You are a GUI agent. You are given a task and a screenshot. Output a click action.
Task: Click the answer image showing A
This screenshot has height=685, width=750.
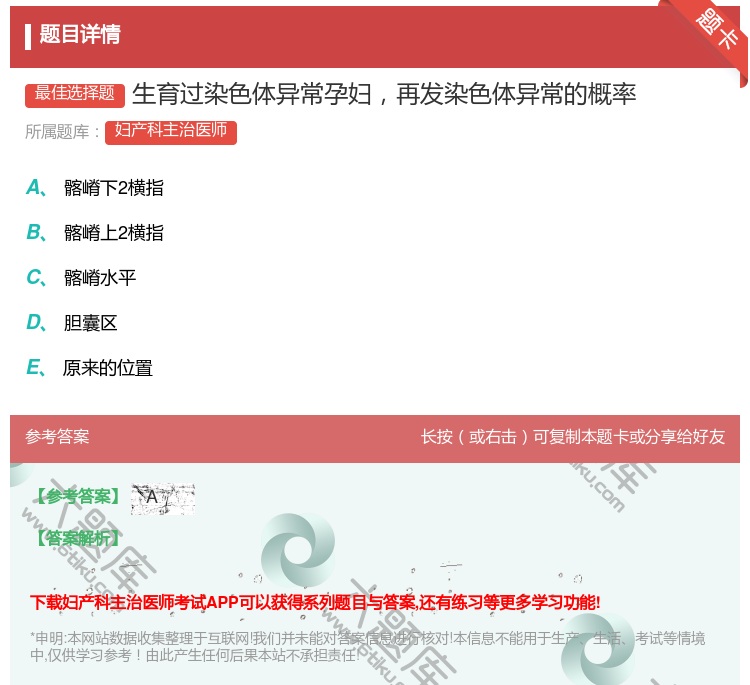pyautogui.click(x=163, y=498)
